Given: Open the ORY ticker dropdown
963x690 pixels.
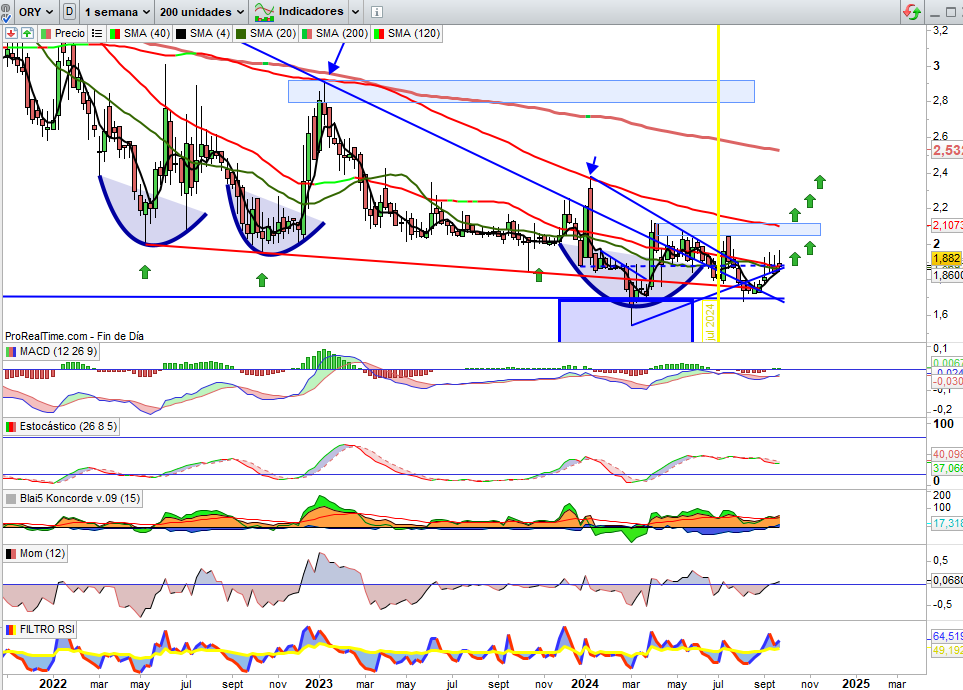Looking at the screenshot, I should click(36, 12).
